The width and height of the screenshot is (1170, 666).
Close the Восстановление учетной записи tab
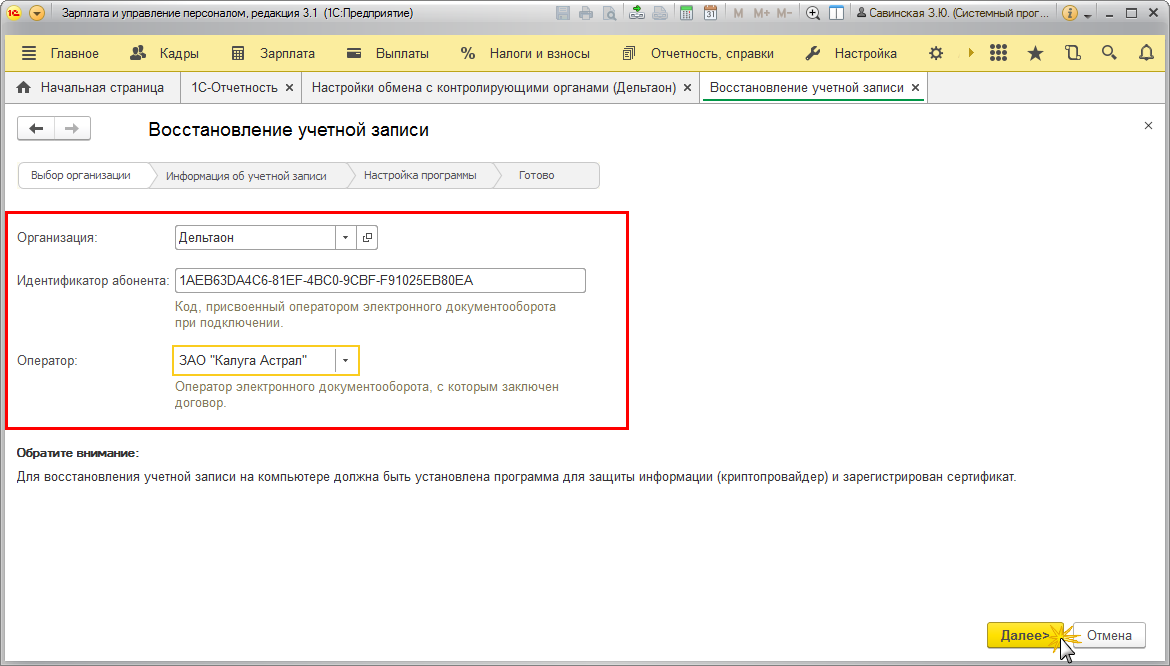(x=916, y=88)
